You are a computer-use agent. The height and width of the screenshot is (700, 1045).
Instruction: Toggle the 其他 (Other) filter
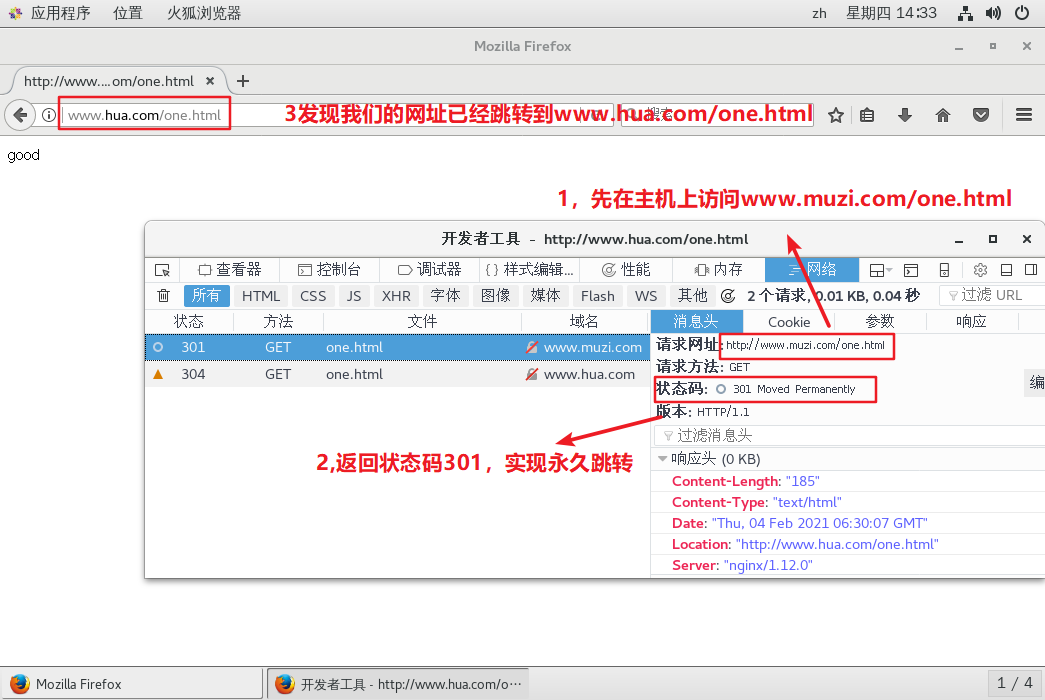[x=692, y=295]
